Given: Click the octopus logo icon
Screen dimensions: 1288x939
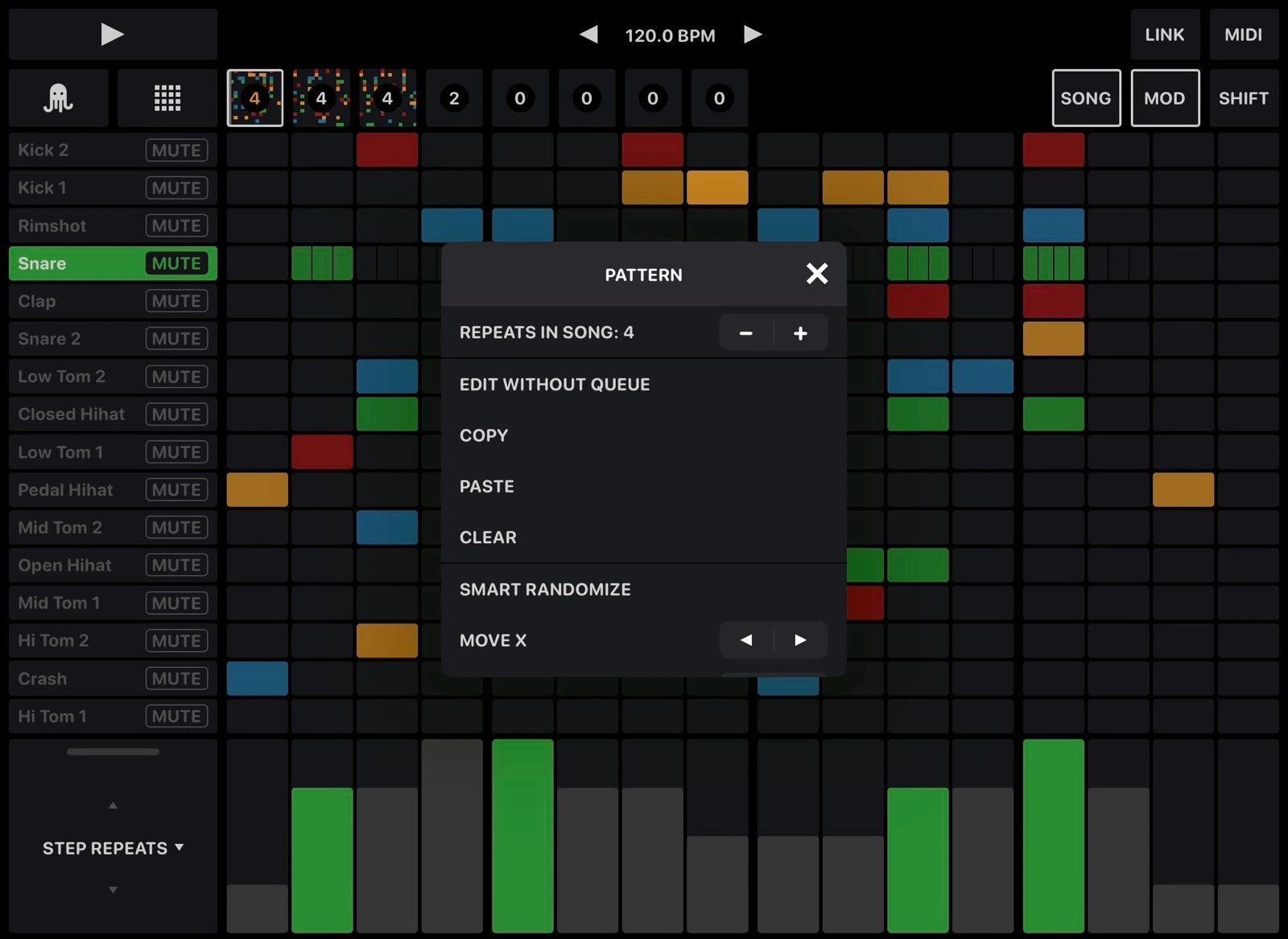Looking at the screenshot, I should click(x=58, y=98).
